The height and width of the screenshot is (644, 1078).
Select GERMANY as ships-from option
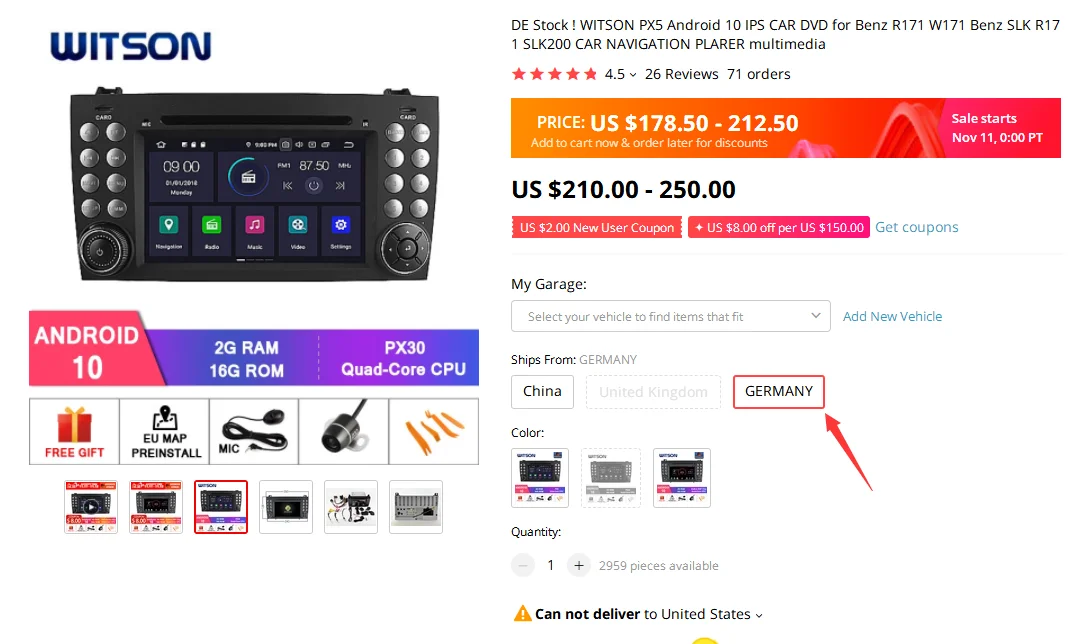[x=779, y=392]
